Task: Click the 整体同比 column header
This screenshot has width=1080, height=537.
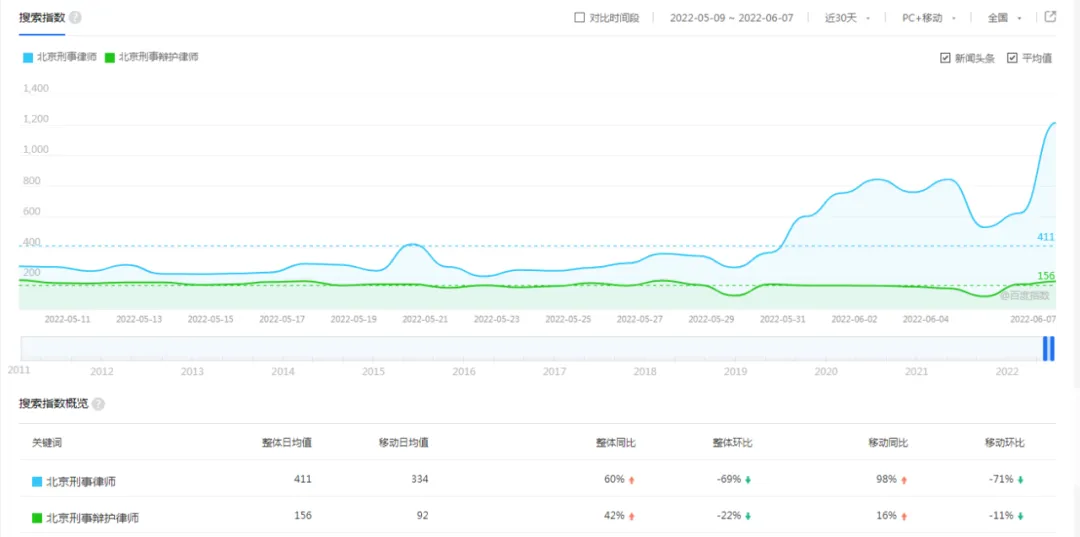Action: click(616, 443)
